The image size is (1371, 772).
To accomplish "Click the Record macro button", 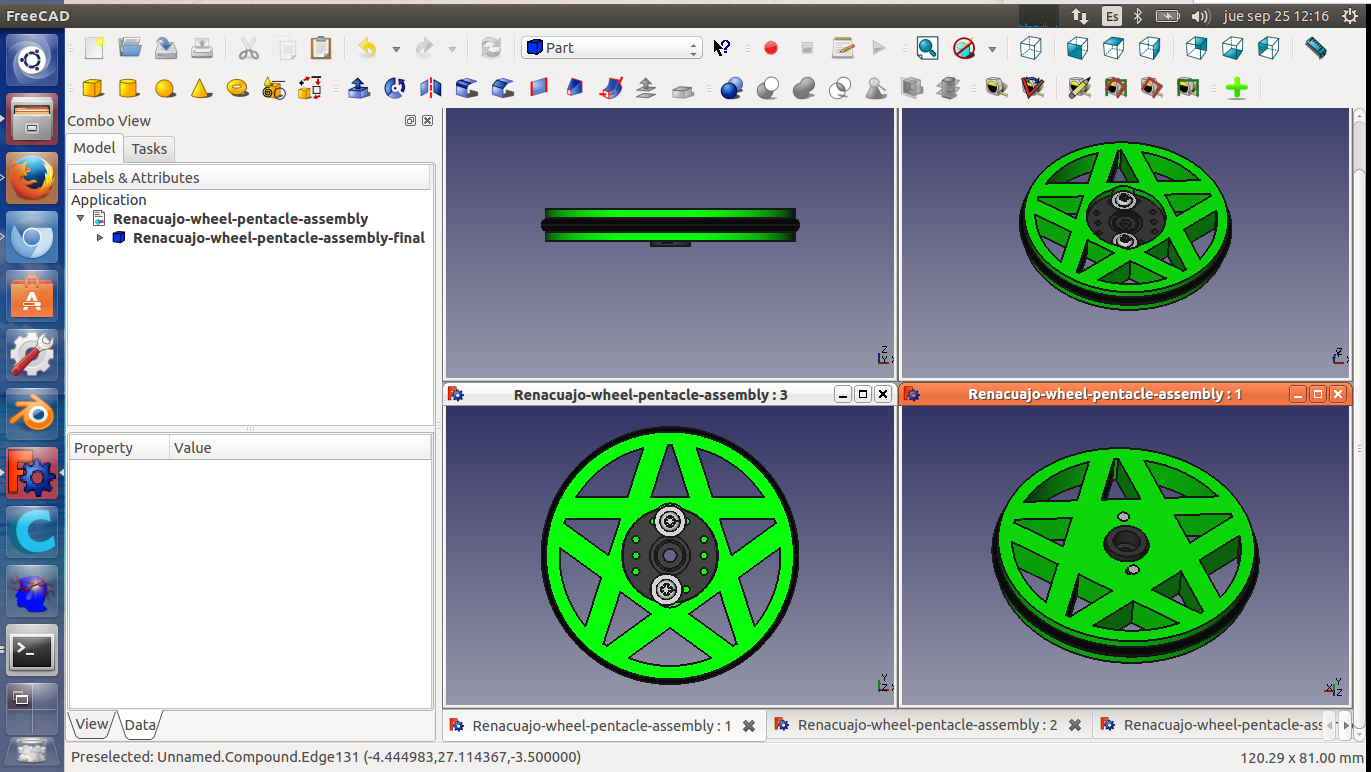I will point(771,48).
